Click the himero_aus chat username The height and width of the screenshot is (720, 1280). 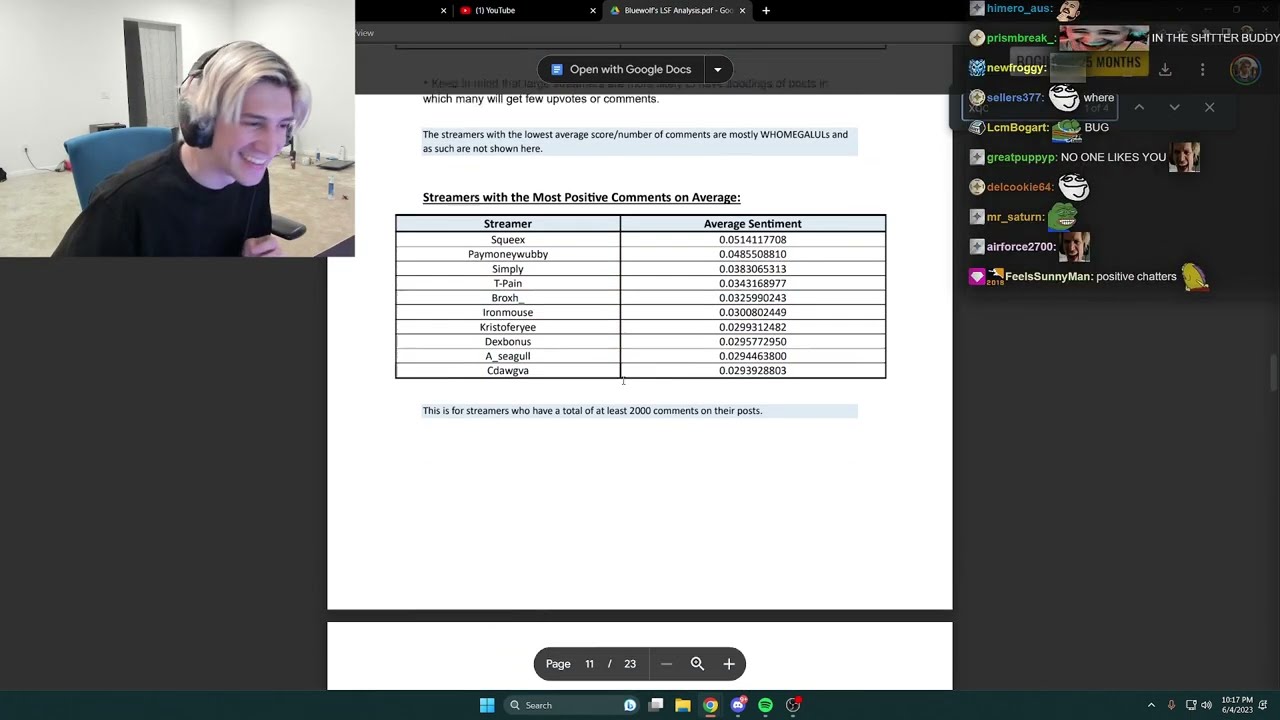click(1019, 9)
